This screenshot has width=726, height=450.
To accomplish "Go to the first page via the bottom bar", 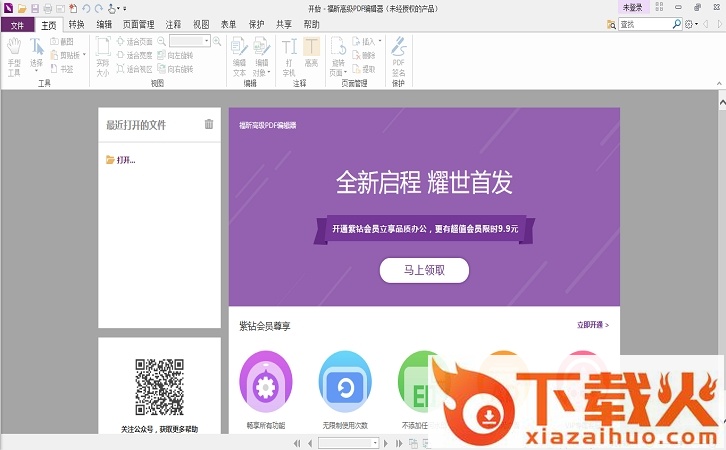I will click(x=297, y=443).
